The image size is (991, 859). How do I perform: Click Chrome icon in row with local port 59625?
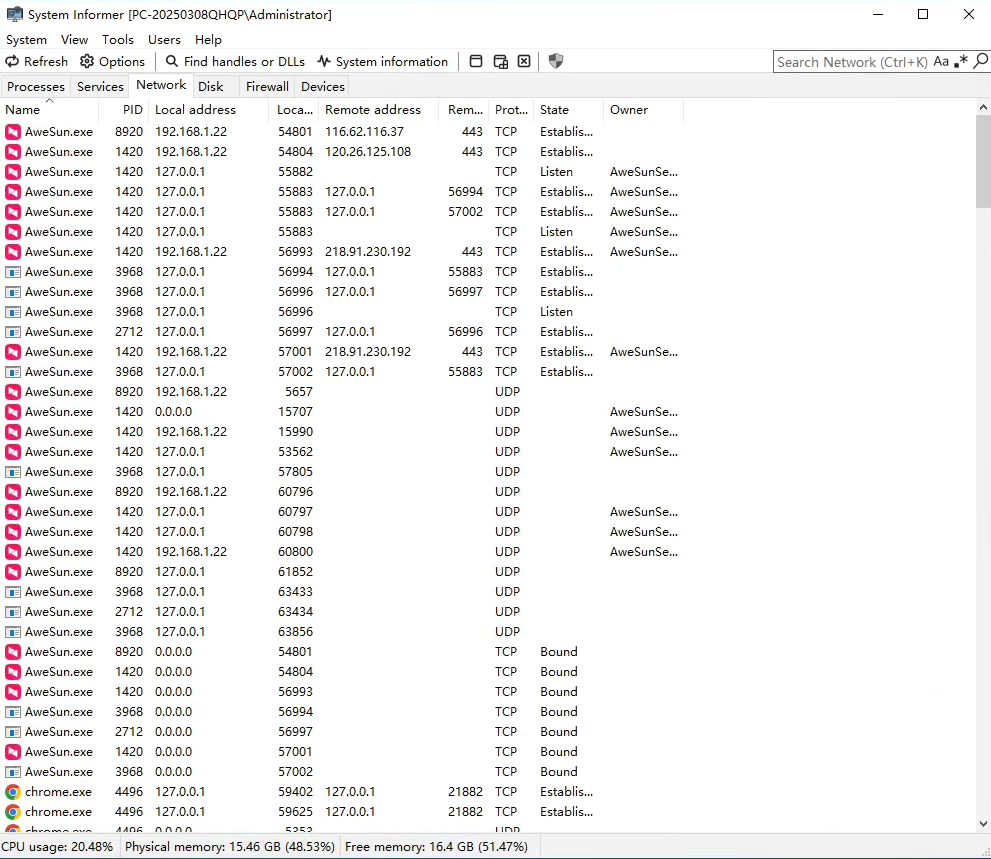[x=13, y=812]
